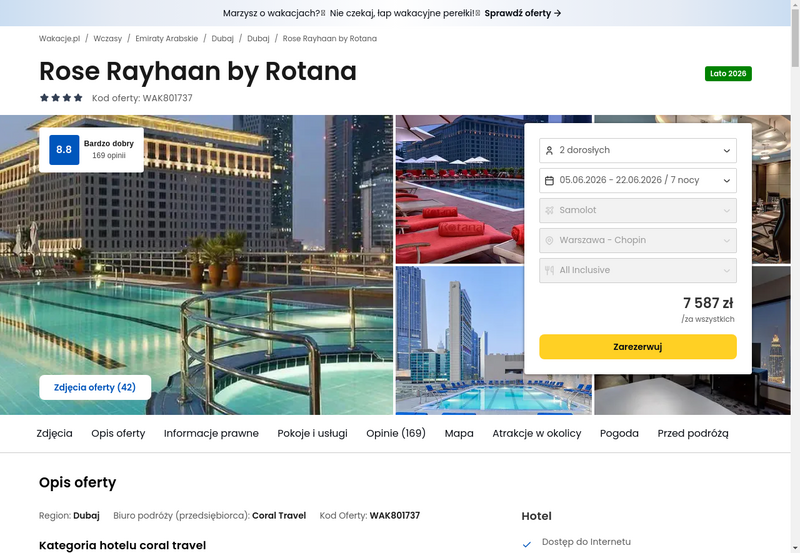Click the blue 8.8 rating score badge
800x553 pixels.
tap(64, 150)
